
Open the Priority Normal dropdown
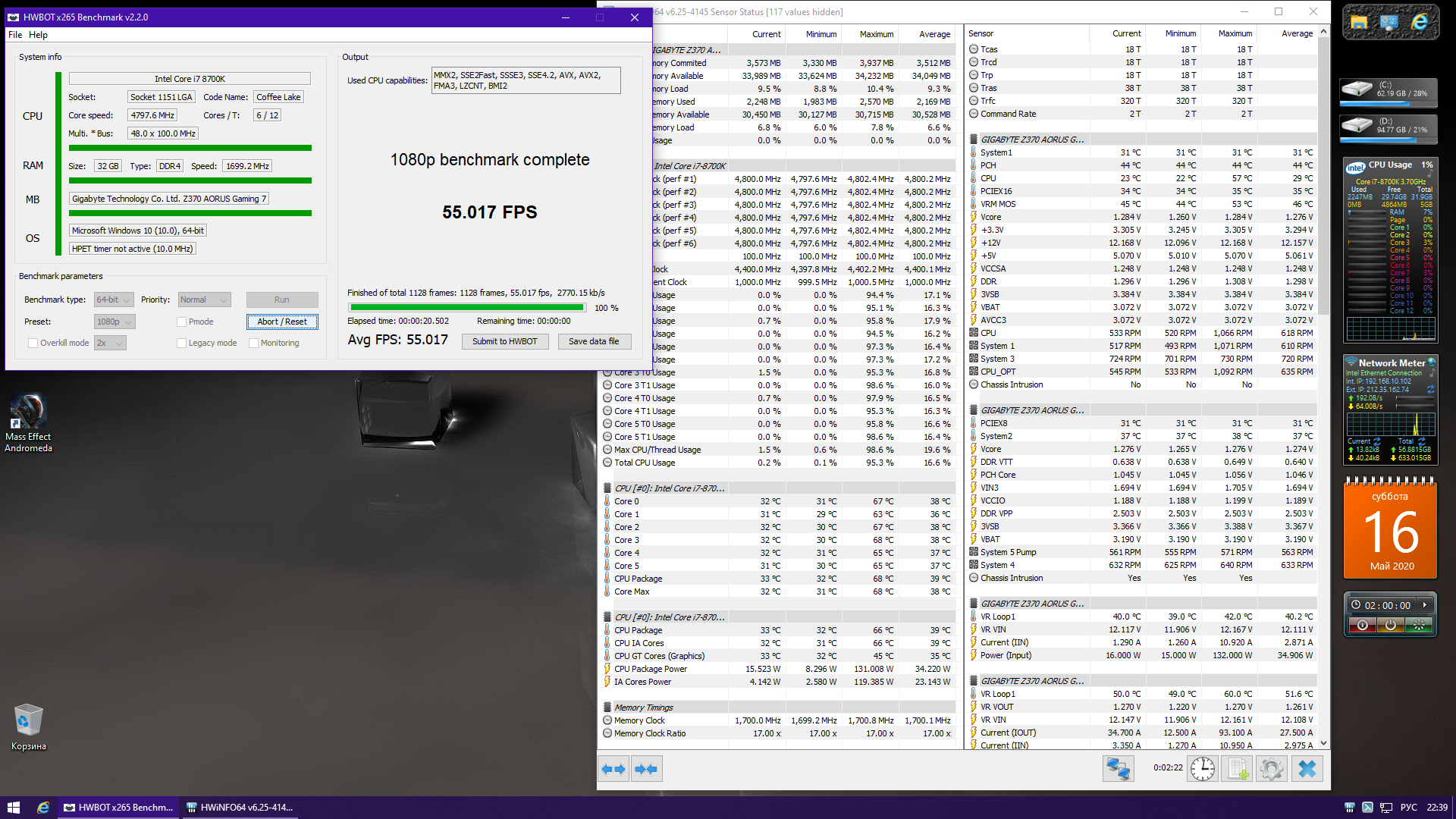204,300
